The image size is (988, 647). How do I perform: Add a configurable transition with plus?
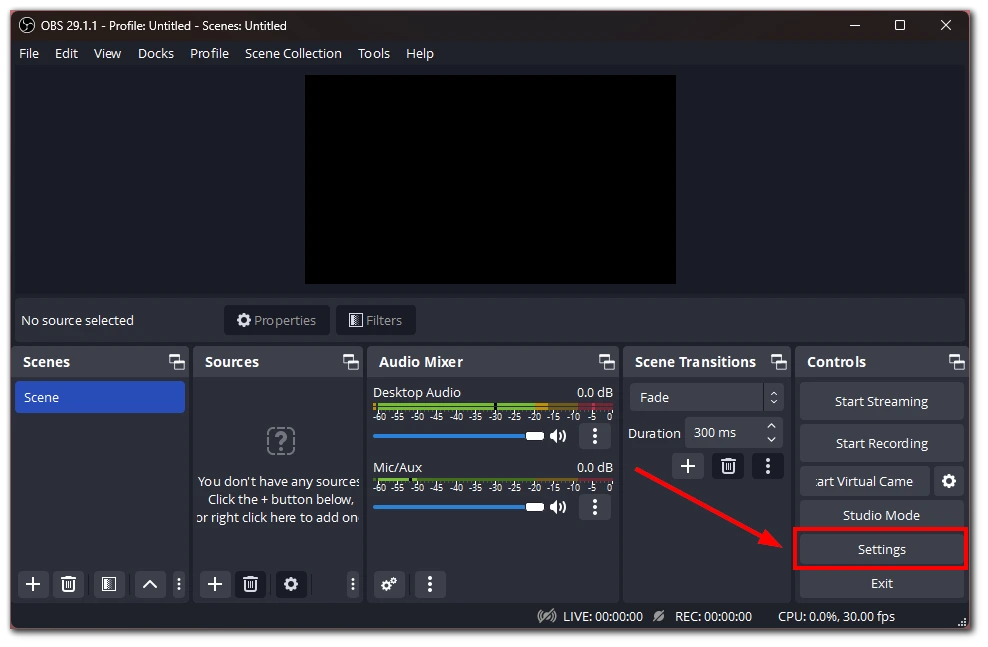(688, 466)
